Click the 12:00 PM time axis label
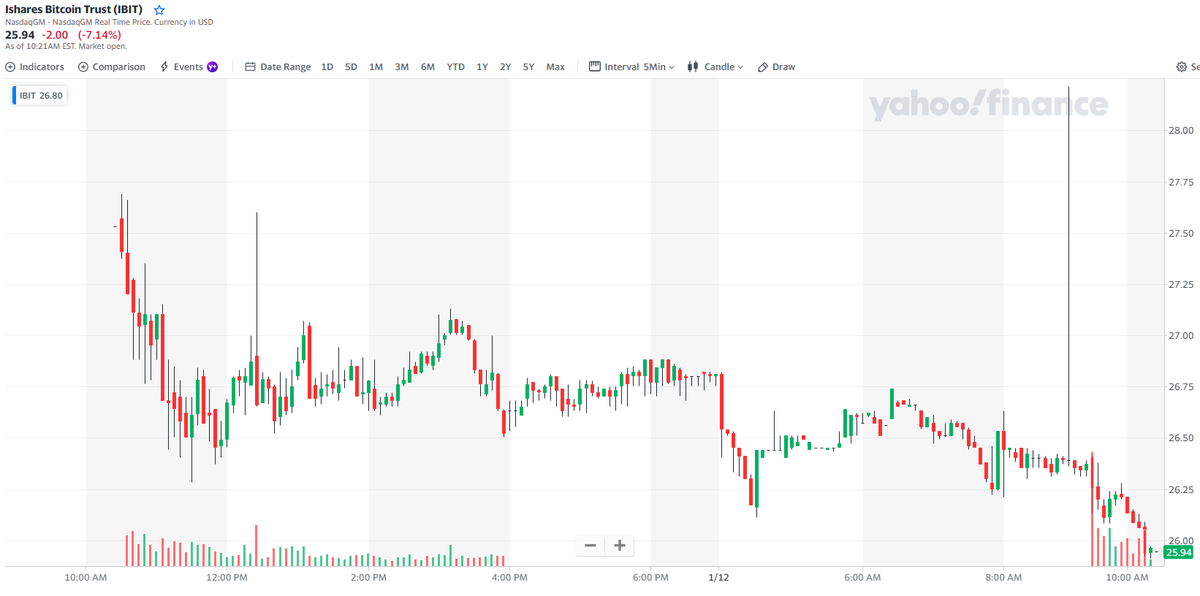This screenshot has width=1200, height=596. [227, 577]
